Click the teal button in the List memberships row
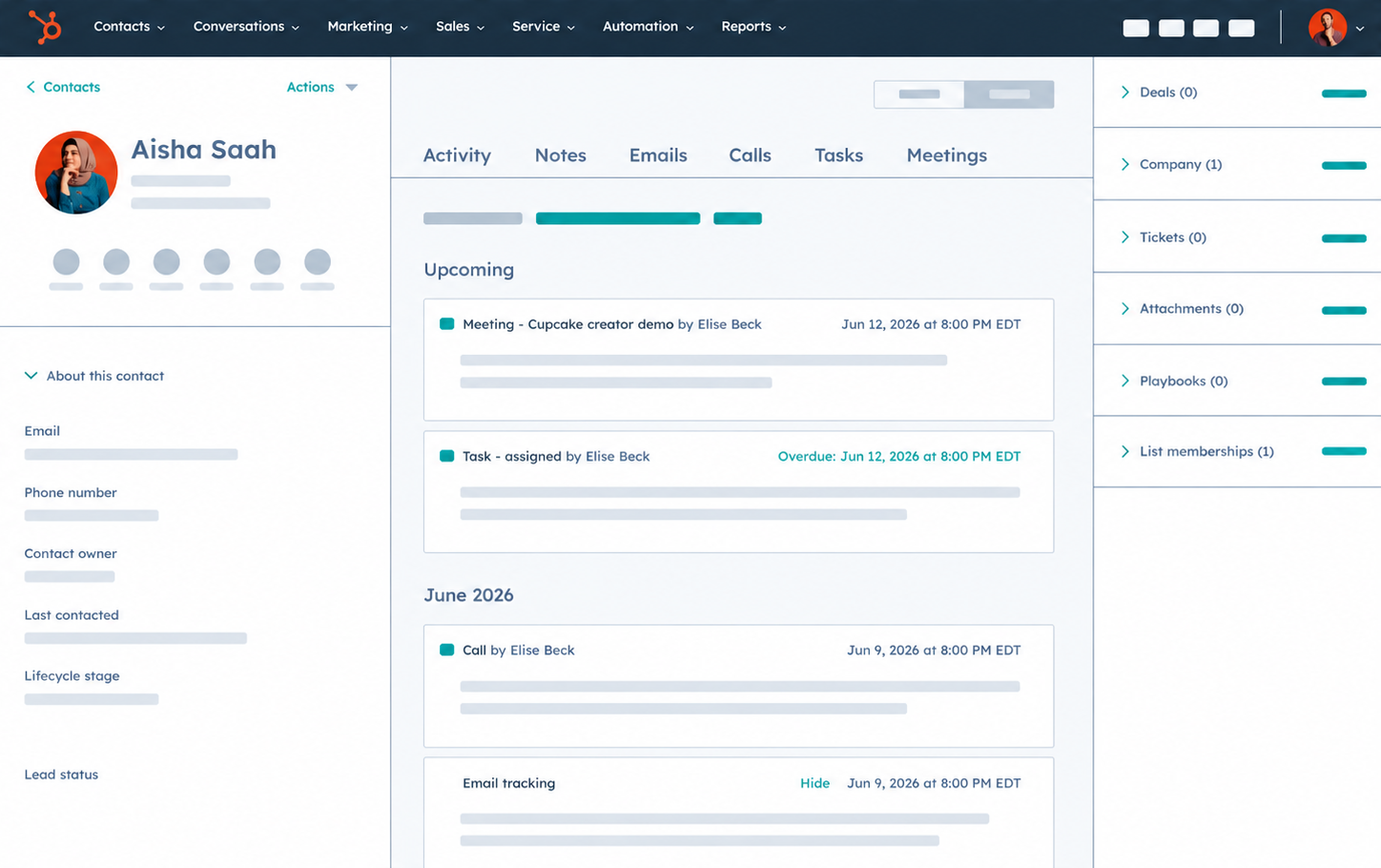Viewport: 1381px width, 868px height. pyautogui.click(x=1344, y=451)
